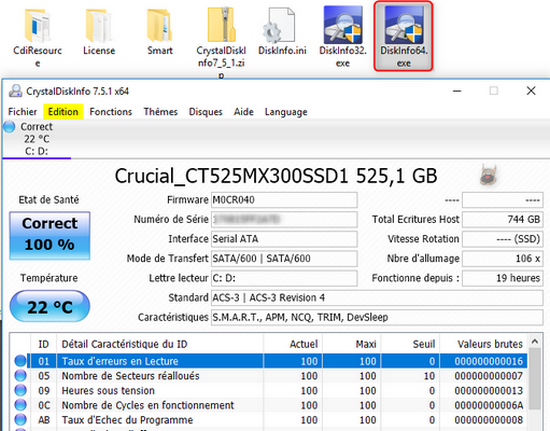Click the Caractéristiques S.M.A.R.T. field
Image resolution: width=550 pixels, height=431 pixels.
[377, 317]
